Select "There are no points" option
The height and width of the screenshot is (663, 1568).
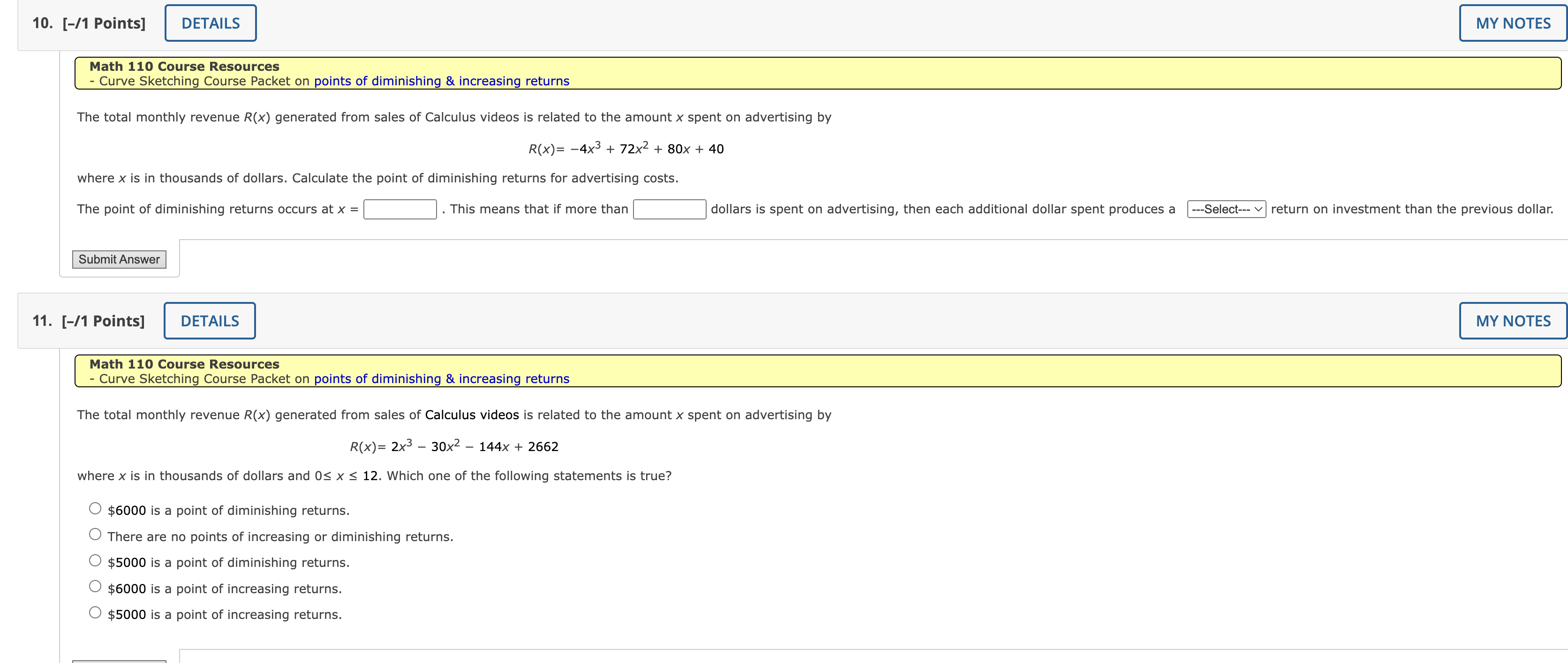tap(95, 535)
